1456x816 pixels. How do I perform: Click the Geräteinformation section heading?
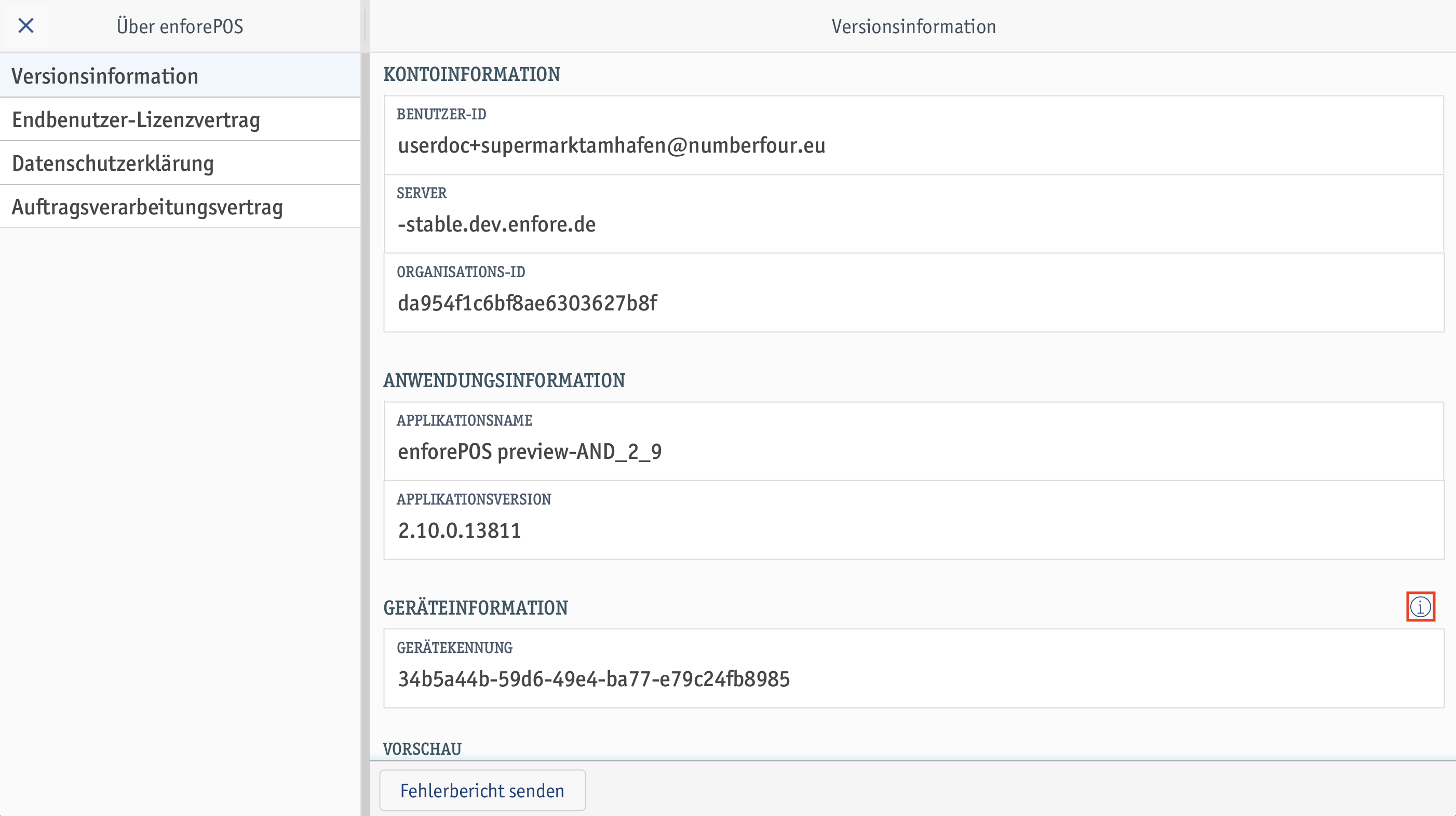pyautogui.click(x=475, y=607)
